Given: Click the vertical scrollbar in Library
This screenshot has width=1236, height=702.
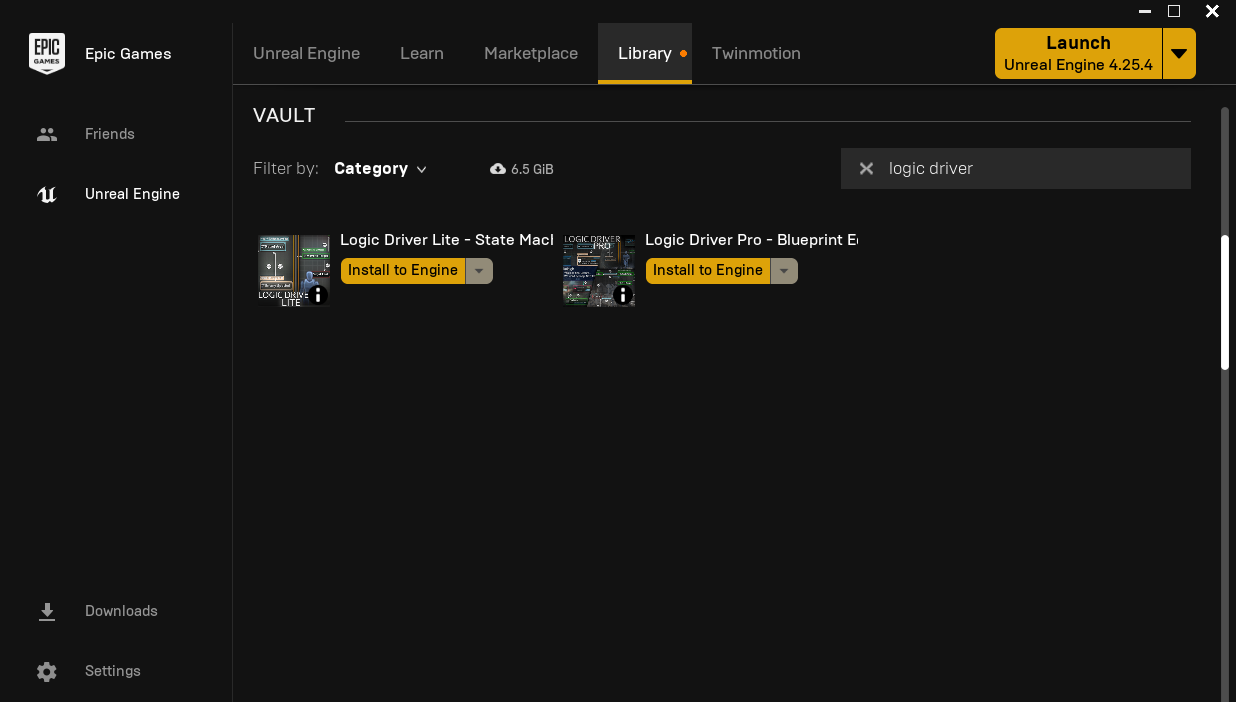Looking at the screenshot, I should coord(1225,300).
